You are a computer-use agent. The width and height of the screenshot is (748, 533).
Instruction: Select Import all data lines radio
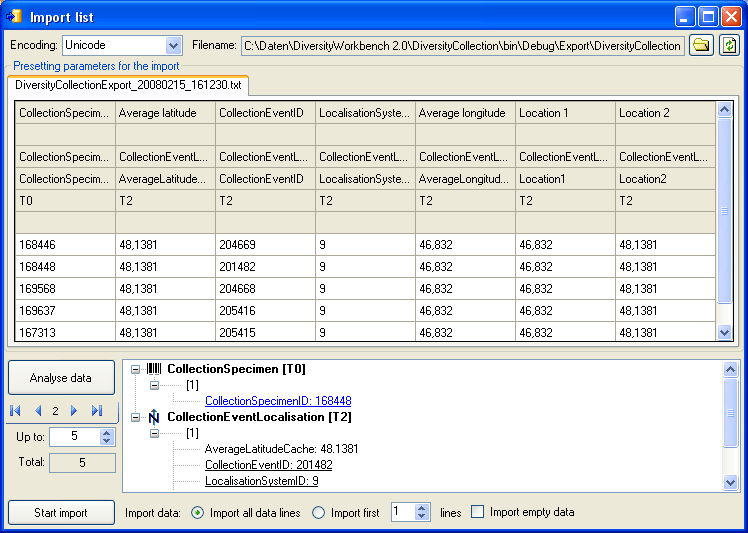pyautogui.click(x=197, y=513)
